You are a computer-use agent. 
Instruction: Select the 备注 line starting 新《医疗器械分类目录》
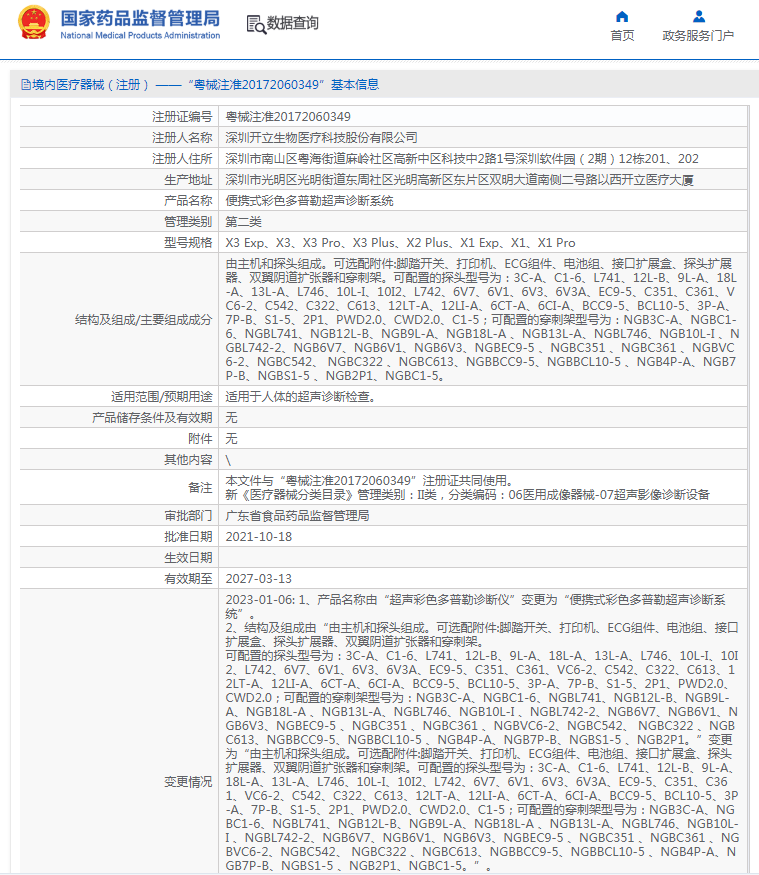point(468,495)
